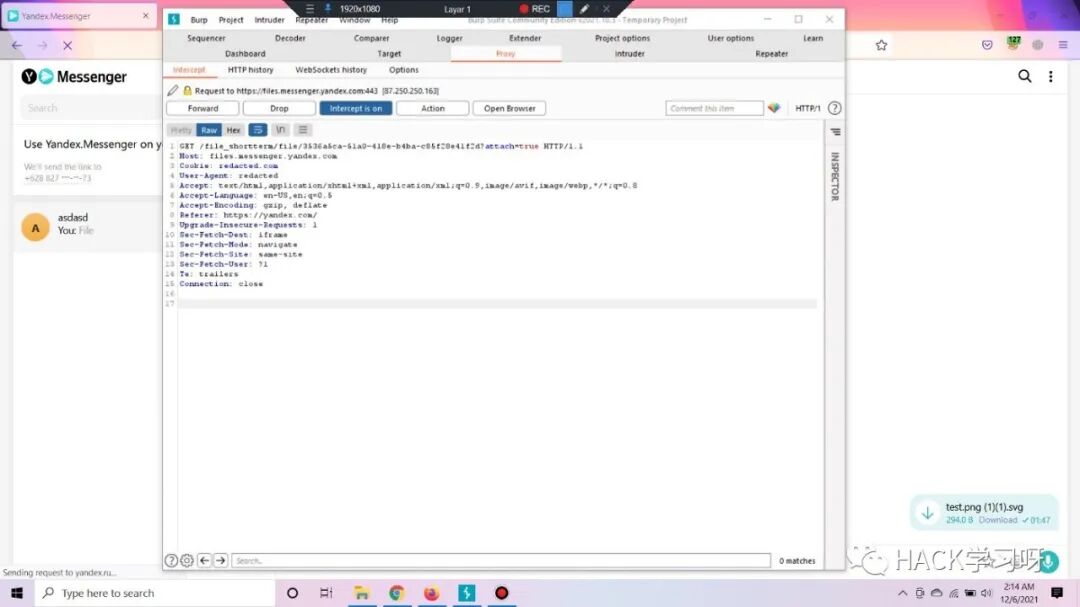Screen dimensions: 1080x607
Task: Open the Firefox hamburger menu
Action: pyautogui.click(x=1063, y=45)
